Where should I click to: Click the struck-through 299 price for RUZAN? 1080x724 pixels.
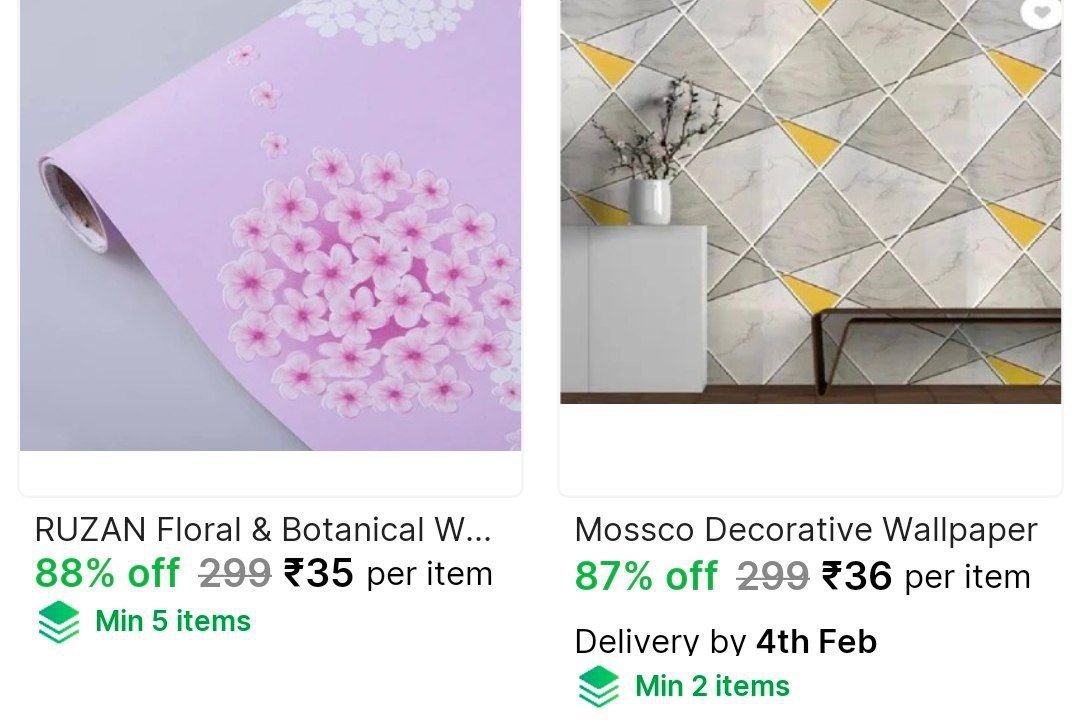coord(235,573)
